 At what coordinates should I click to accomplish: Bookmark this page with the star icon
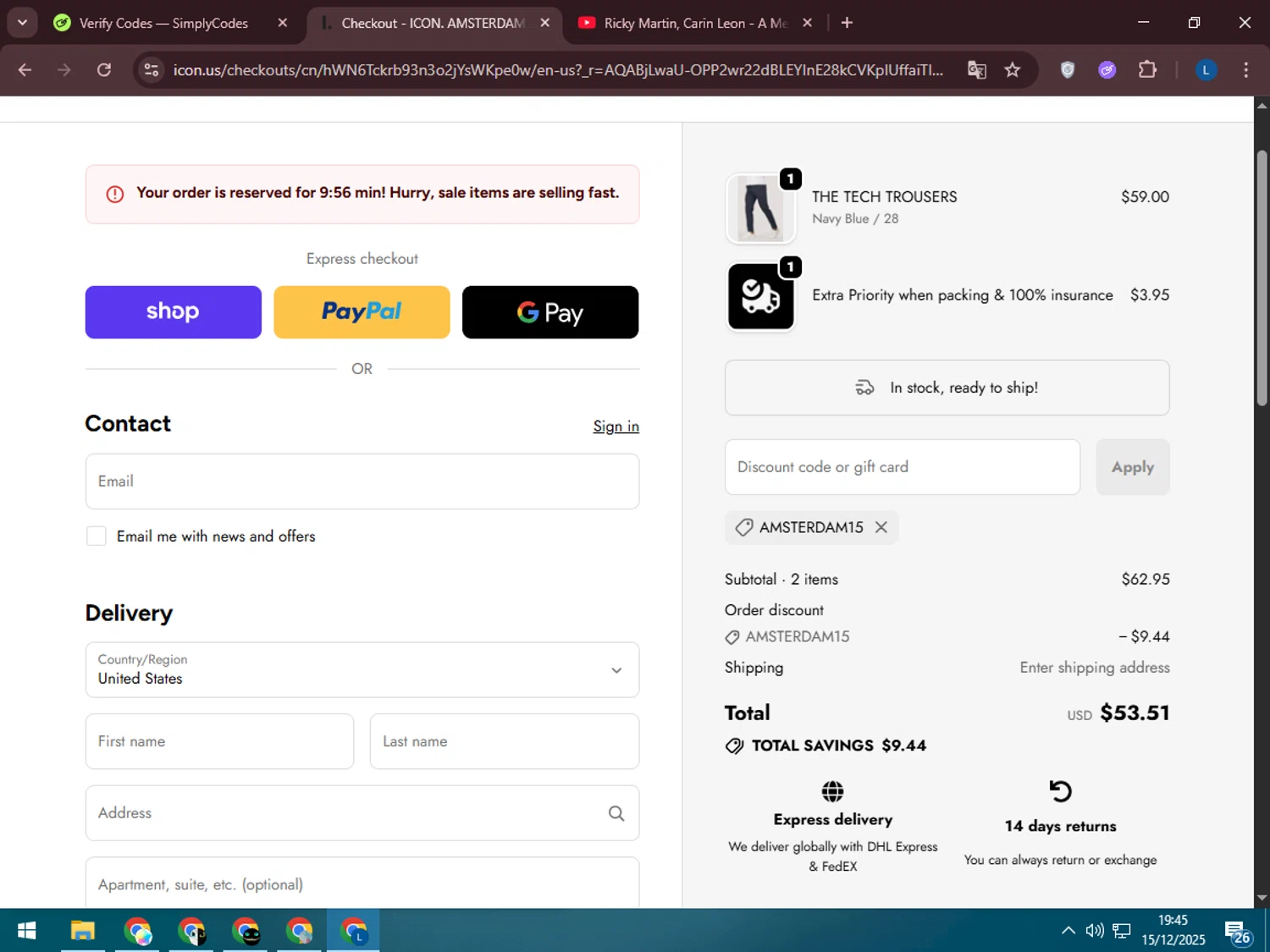pos(1013,70)
